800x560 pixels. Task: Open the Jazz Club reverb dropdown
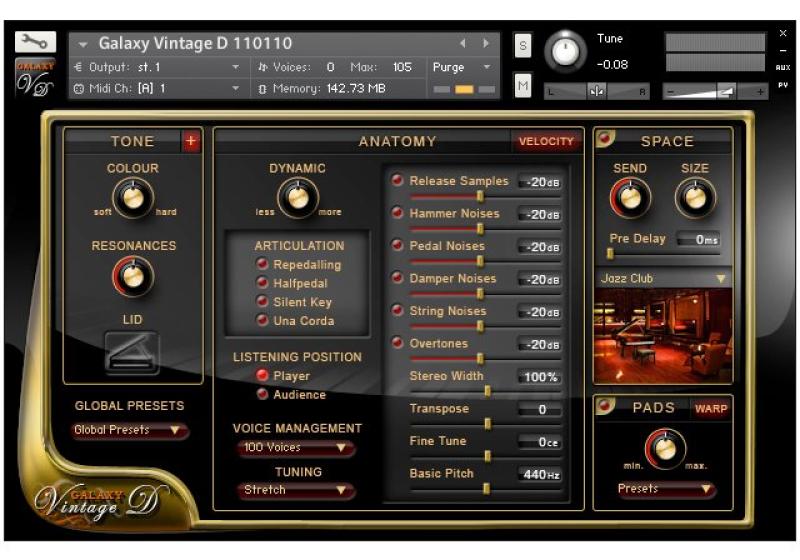point(662,278)
